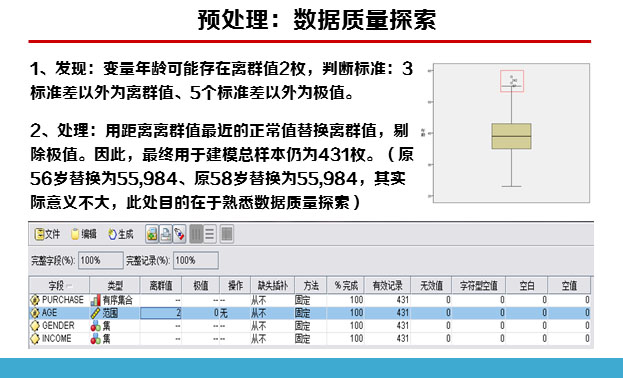Open the 文件 menu
623x378 pixels.
pos(47,234)
